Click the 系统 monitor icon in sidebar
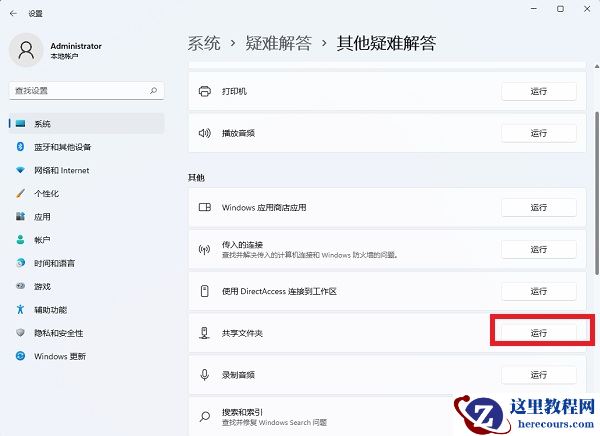The width and height of the screenshot is (600, 436). point(21,124)
